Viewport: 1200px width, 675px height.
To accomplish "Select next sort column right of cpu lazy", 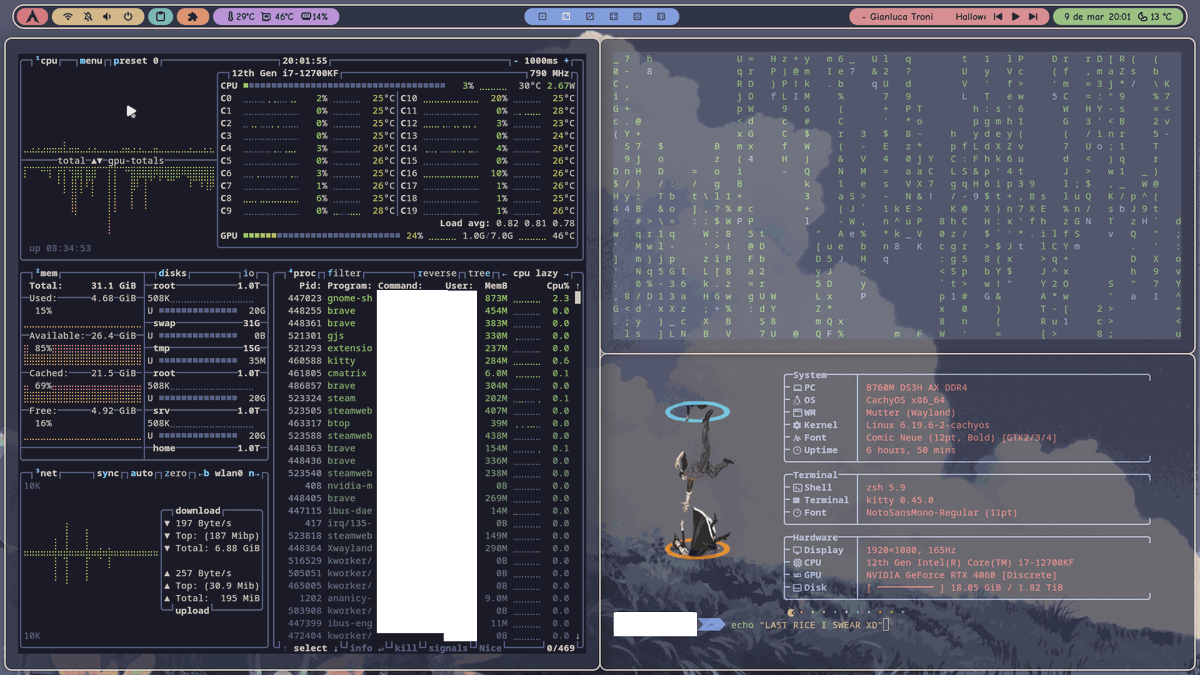I will click(x=567, y=273).
